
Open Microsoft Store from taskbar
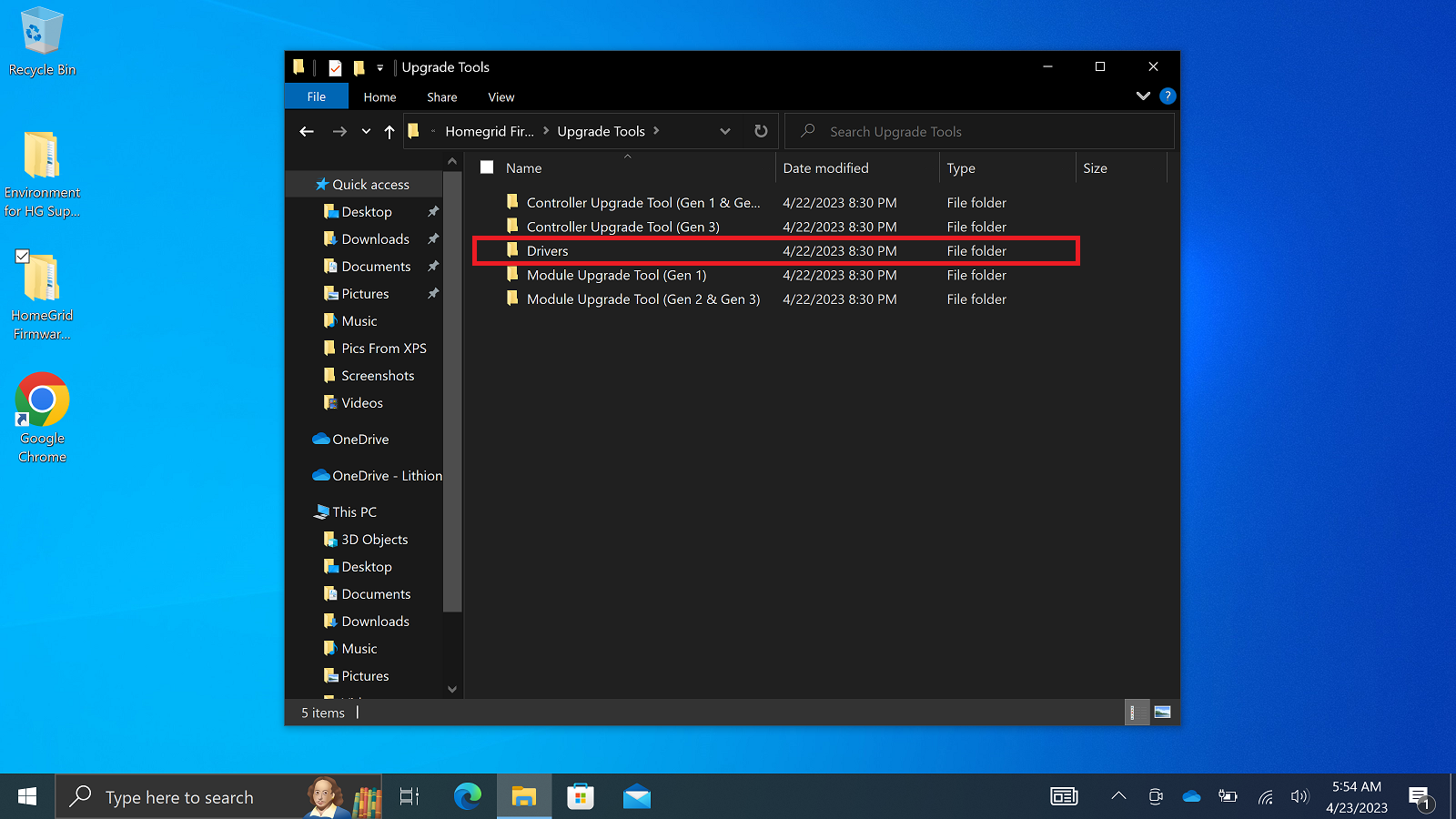[581, 797]
